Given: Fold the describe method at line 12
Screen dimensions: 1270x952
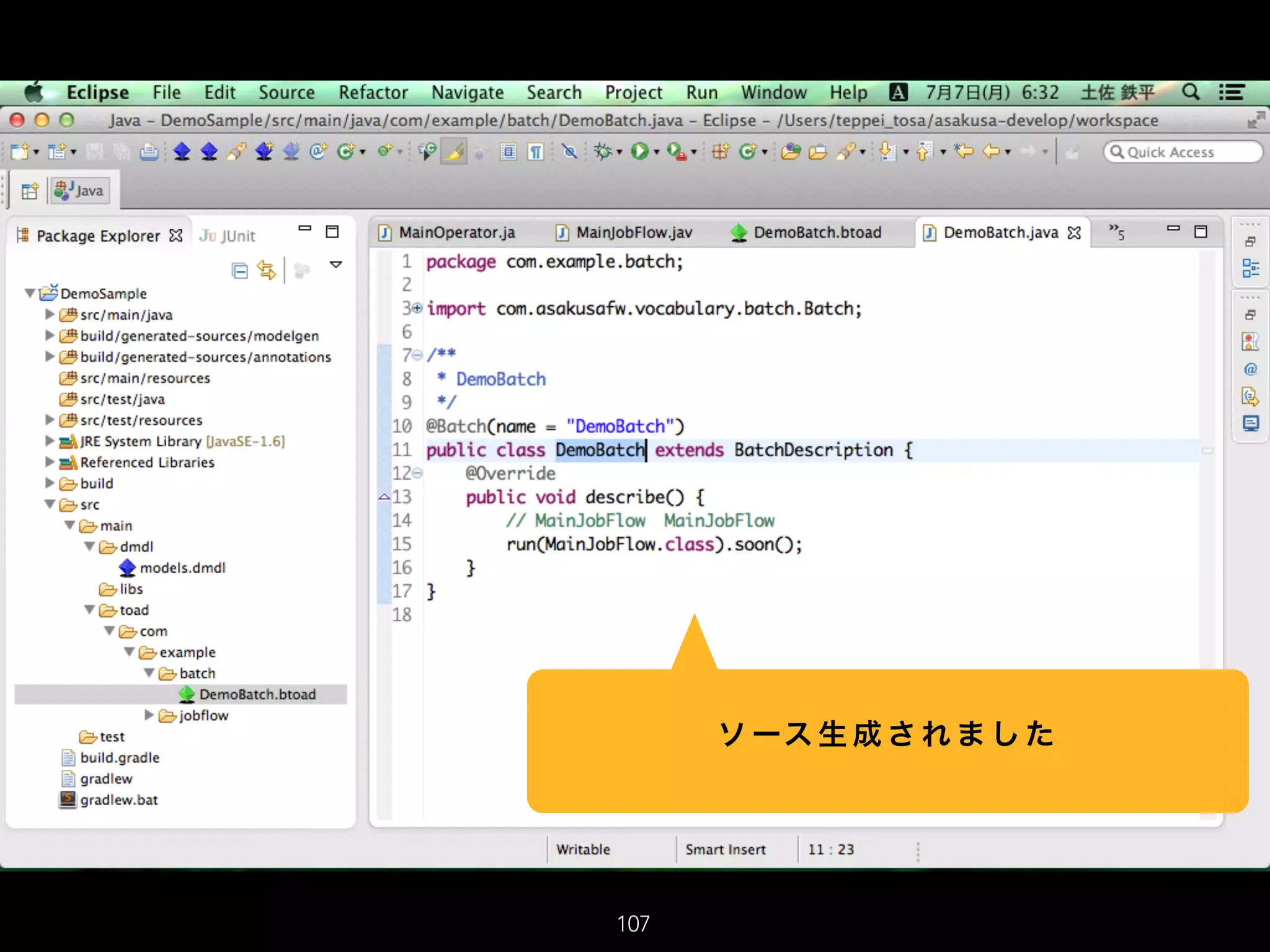Looking at the screenshot, I should coord(417,474).
